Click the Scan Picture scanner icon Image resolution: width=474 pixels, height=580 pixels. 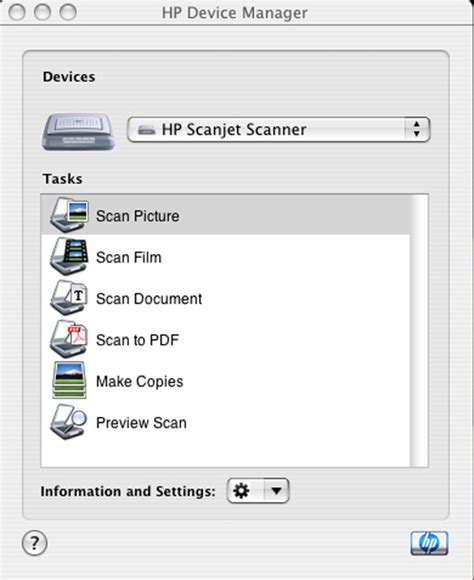pos(69,215)
